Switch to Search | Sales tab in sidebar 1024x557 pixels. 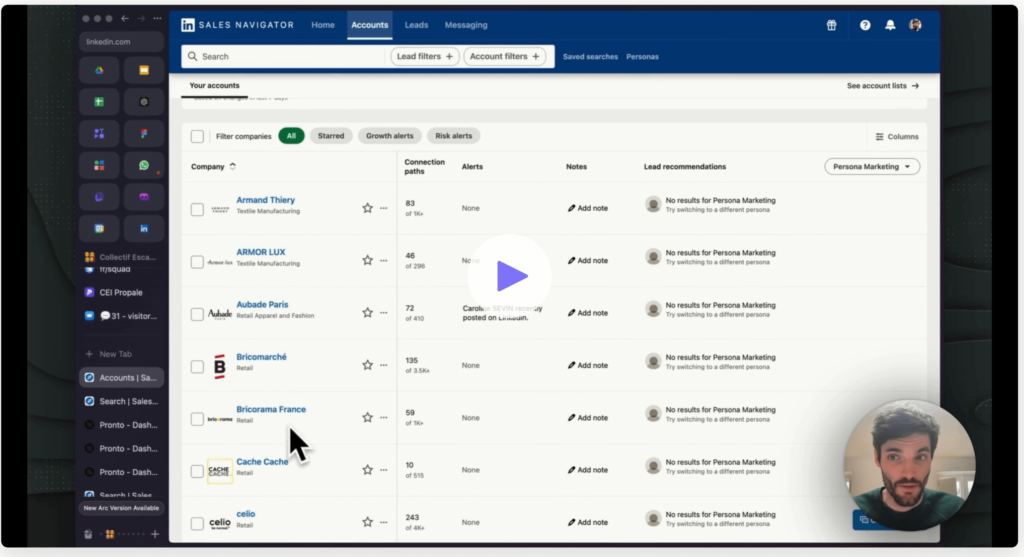[x=121, y=401]
